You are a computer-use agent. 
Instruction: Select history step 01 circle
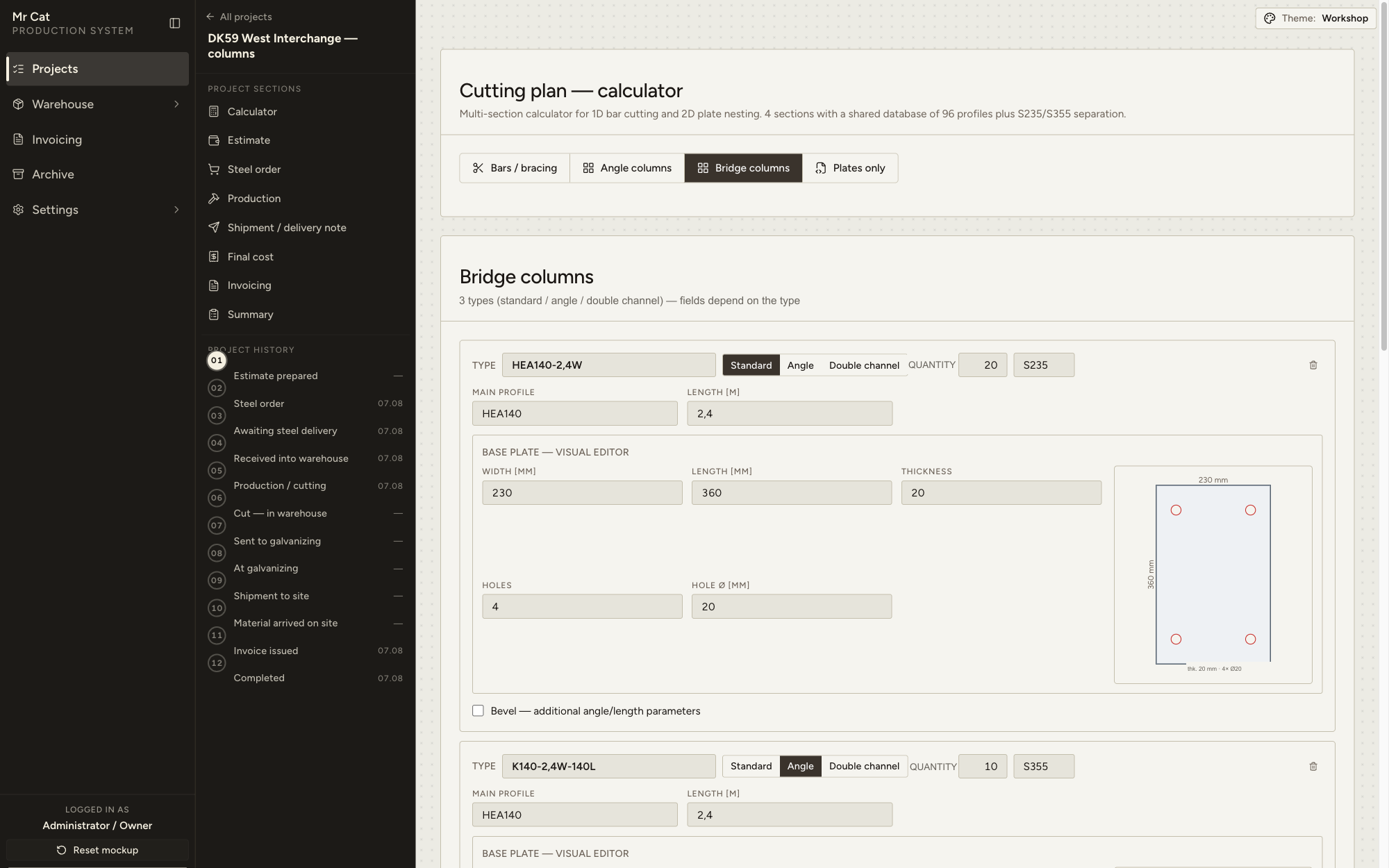(217, 360)
